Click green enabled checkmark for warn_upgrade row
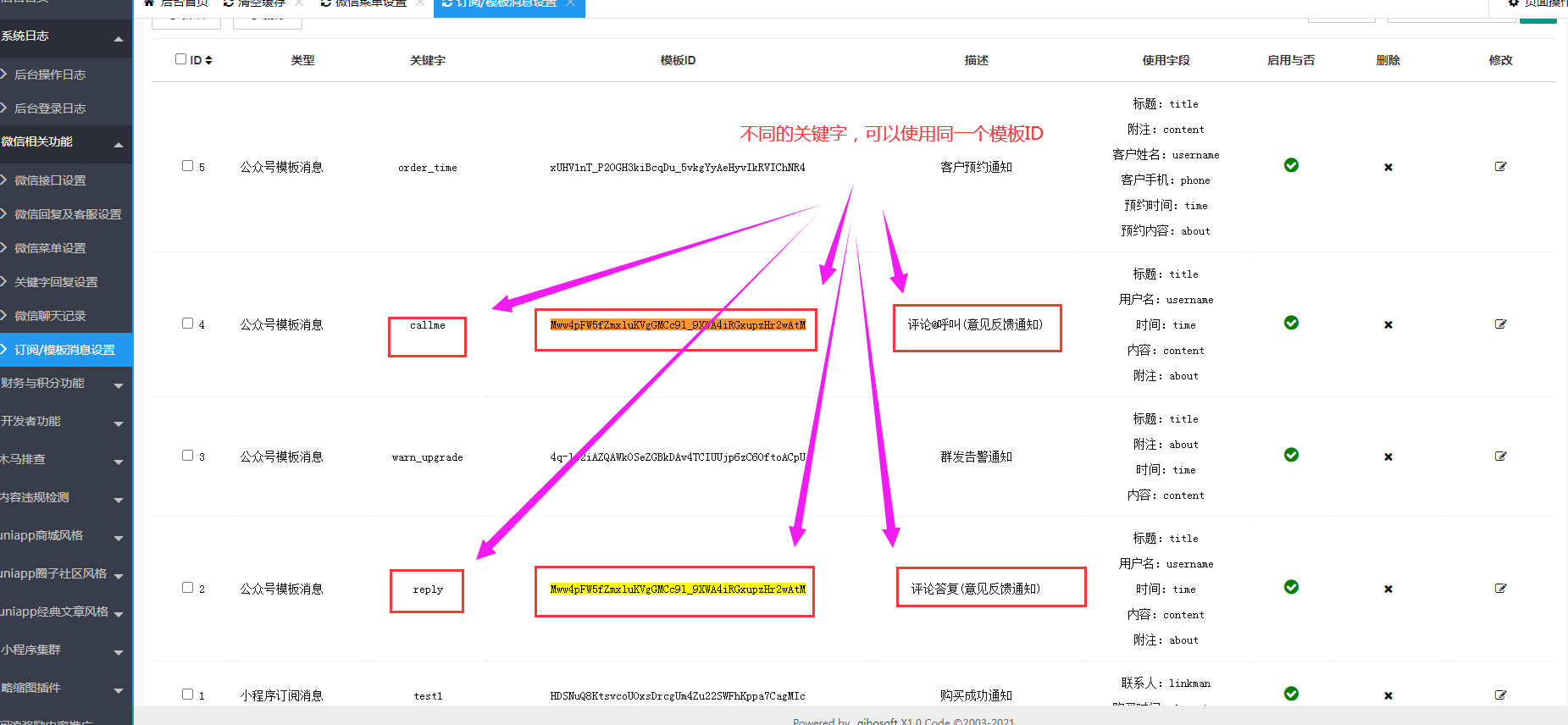1568x725 pixels. (x=1291, y=455)
